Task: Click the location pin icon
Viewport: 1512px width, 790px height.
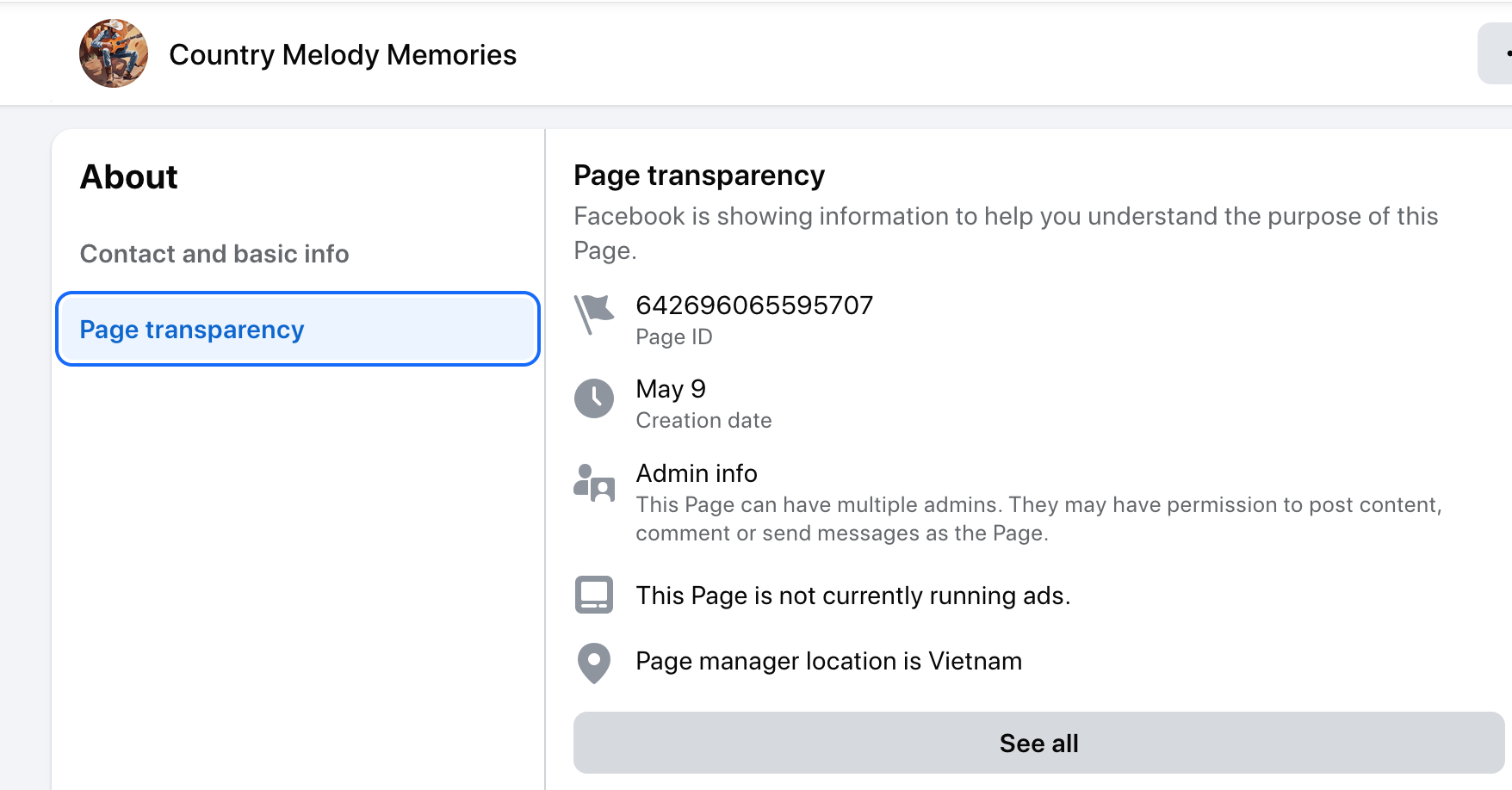Action: (x=593, y=663)
